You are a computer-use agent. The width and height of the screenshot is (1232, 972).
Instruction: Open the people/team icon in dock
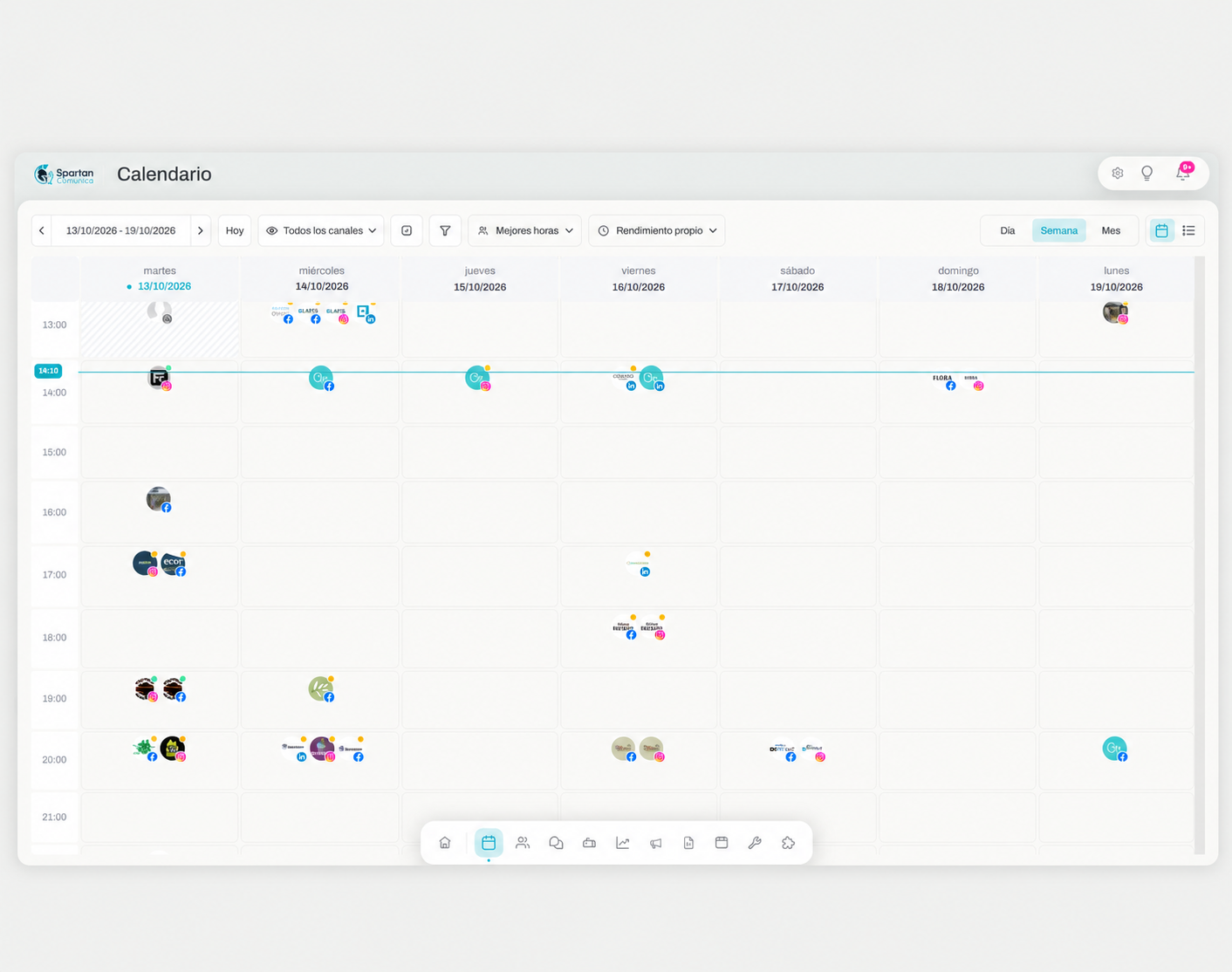[x=523, y=843]
